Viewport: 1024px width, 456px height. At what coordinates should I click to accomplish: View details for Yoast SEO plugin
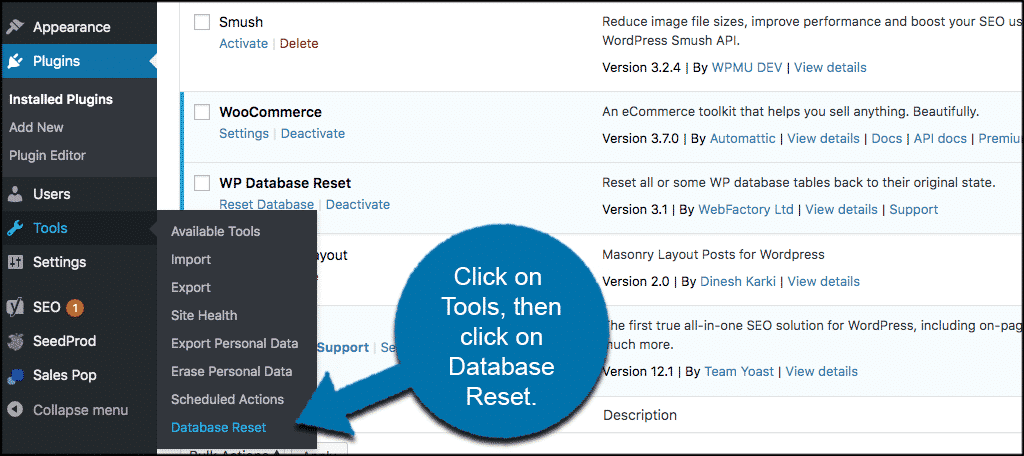pyautogui.click(x=822, y=372)
